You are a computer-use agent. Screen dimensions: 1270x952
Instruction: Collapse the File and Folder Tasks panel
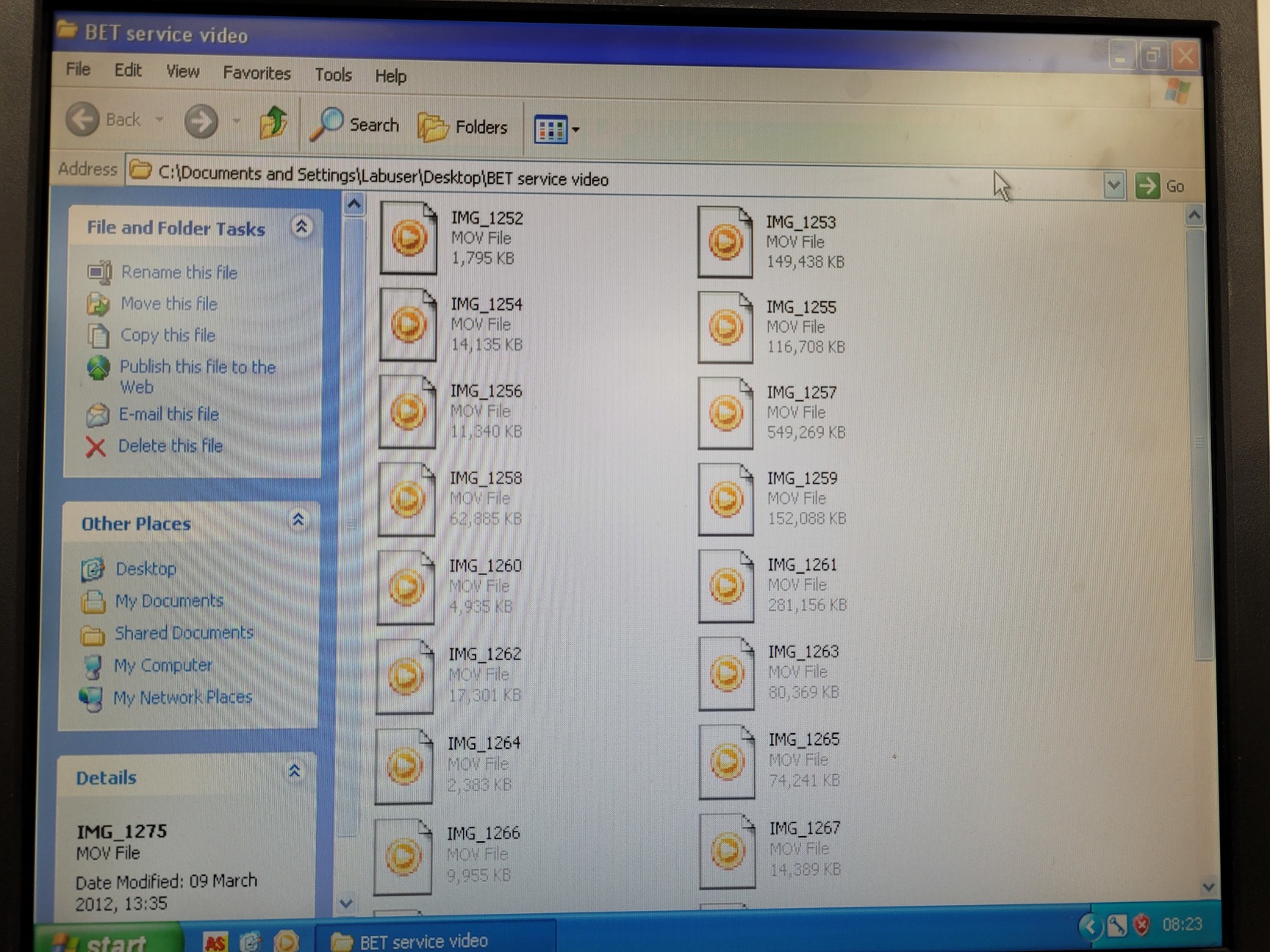301,226
